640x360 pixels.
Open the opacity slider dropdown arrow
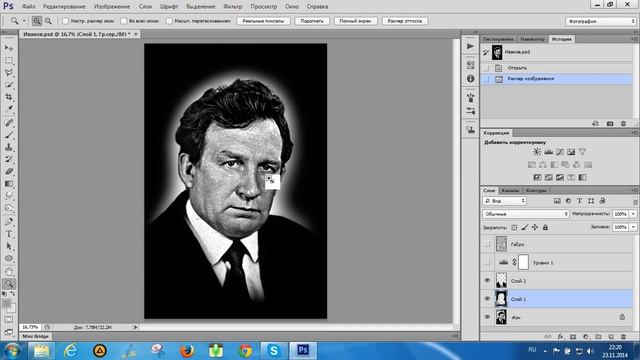click(633, 214)
